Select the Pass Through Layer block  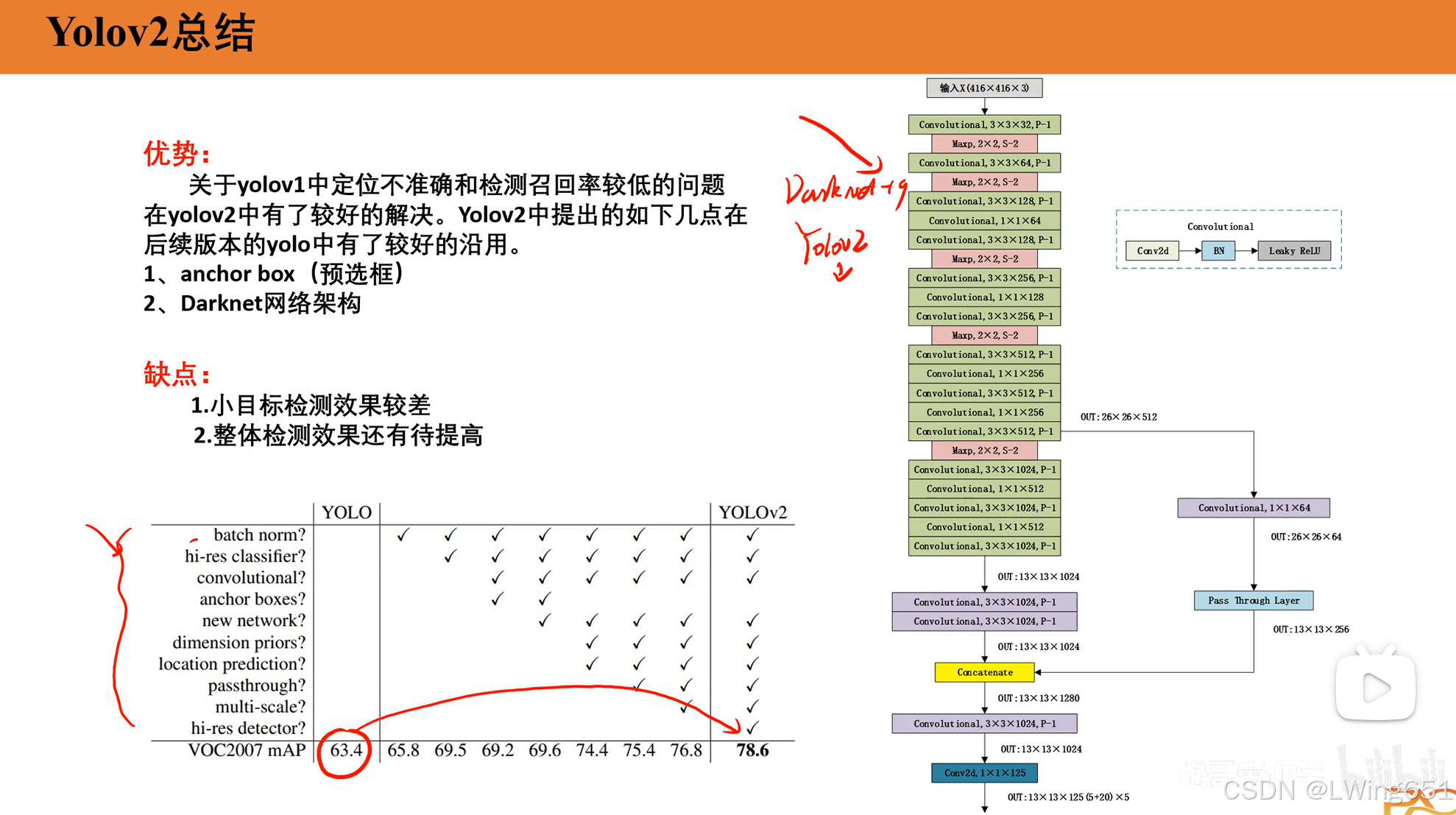click(1253, 601)
